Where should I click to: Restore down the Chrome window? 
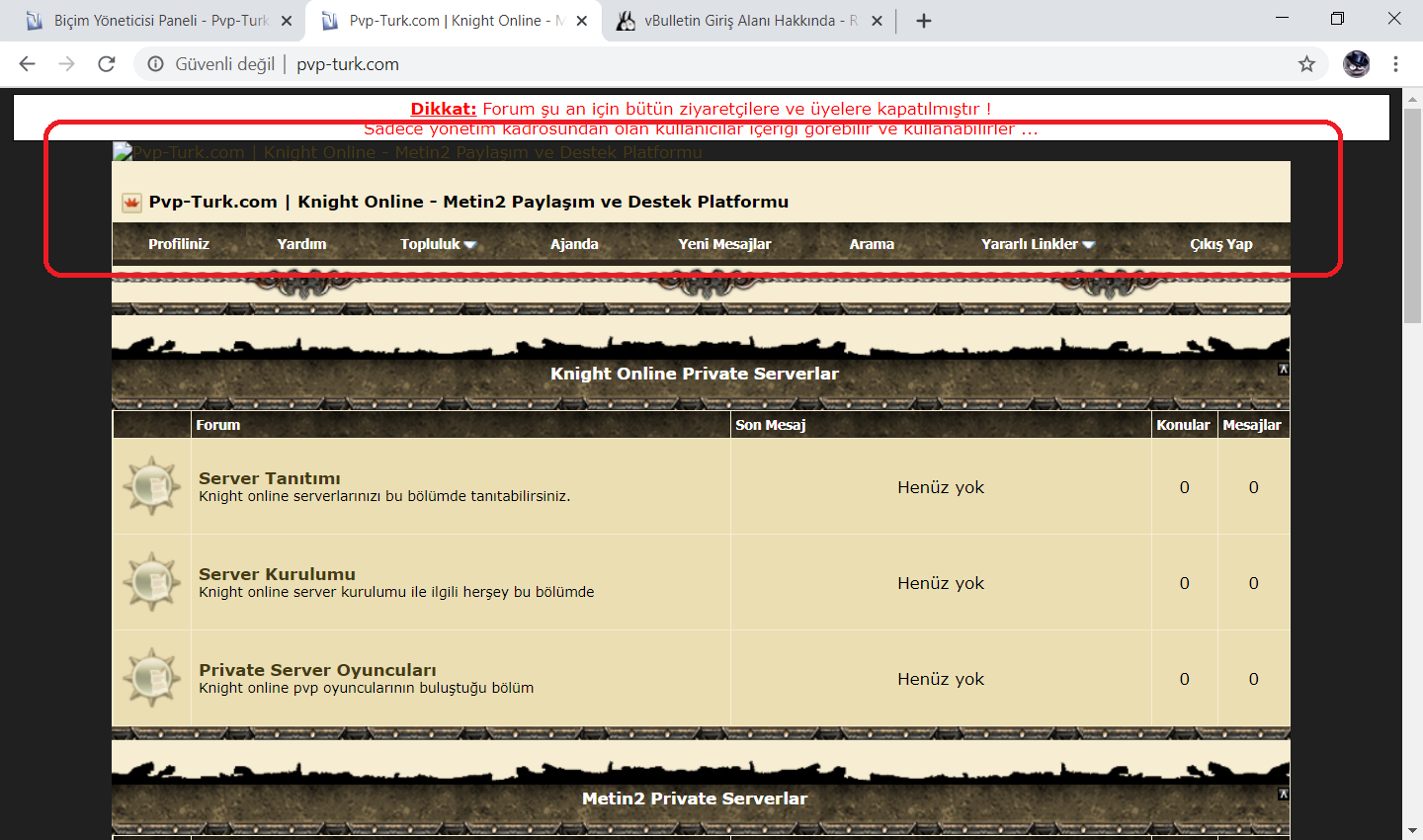coord(1337,18)
